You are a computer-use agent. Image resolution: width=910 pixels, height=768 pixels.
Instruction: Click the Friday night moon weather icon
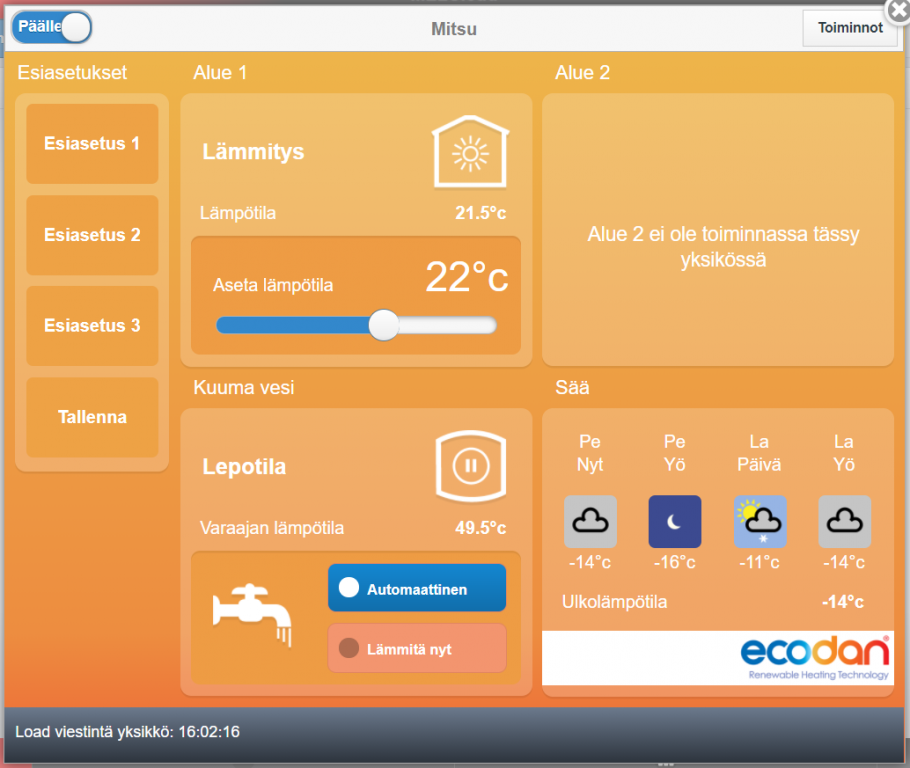(x=675, y=521)
